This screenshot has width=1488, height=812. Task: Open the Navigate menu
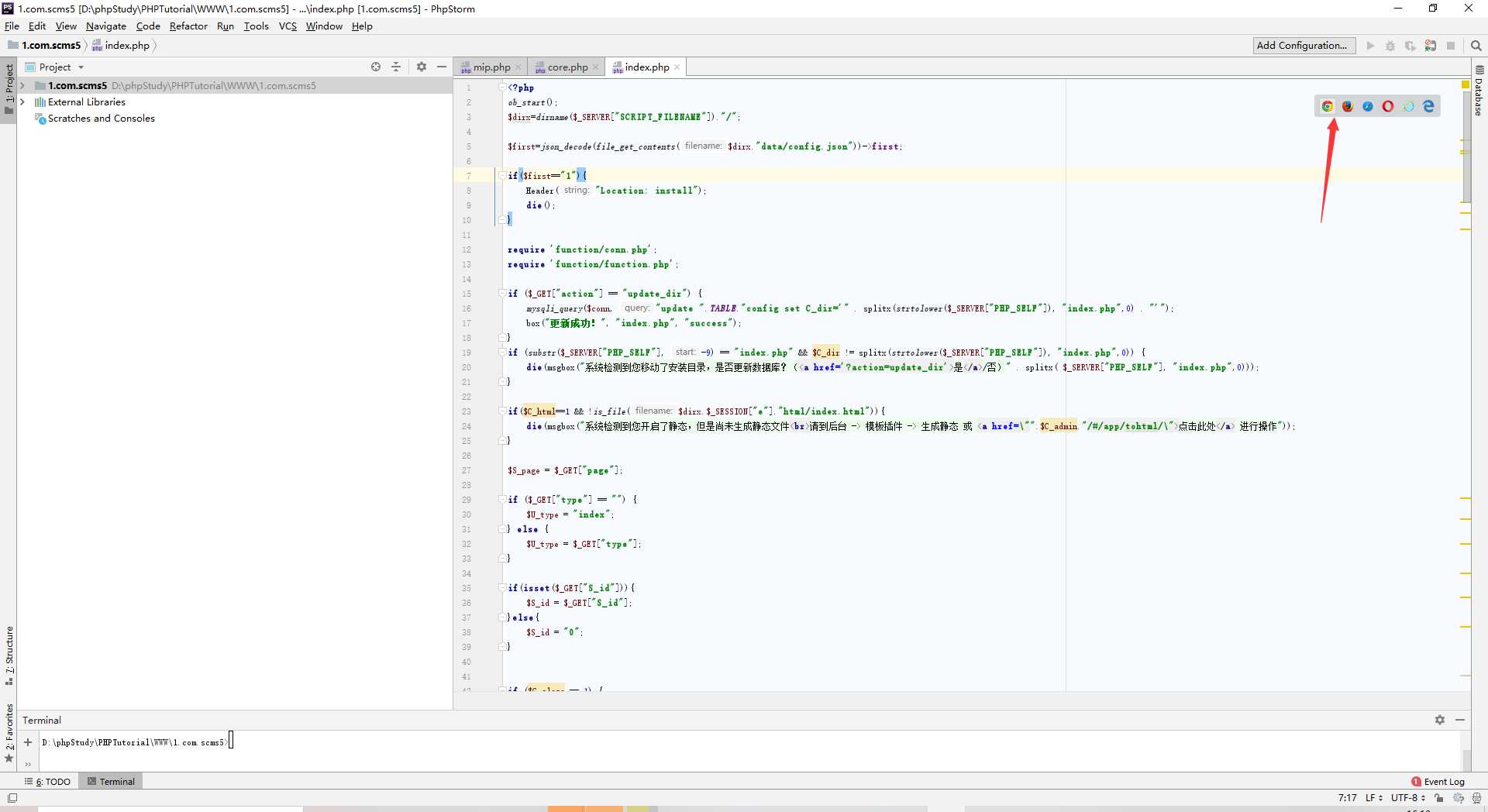coord(105,26)
